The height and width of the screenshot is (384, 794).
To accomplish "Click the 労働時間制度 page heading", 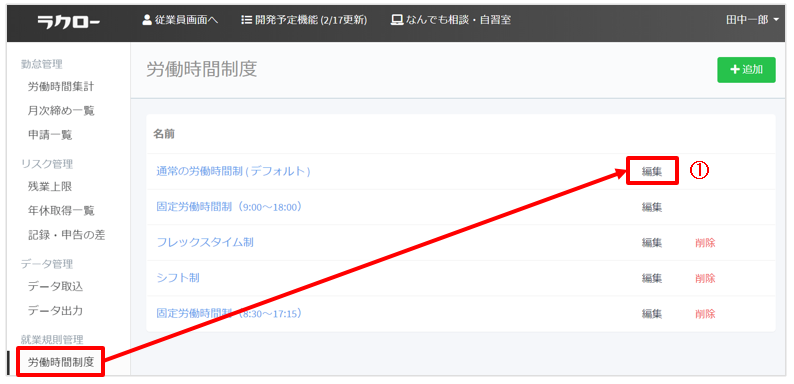I will (202, 70).
